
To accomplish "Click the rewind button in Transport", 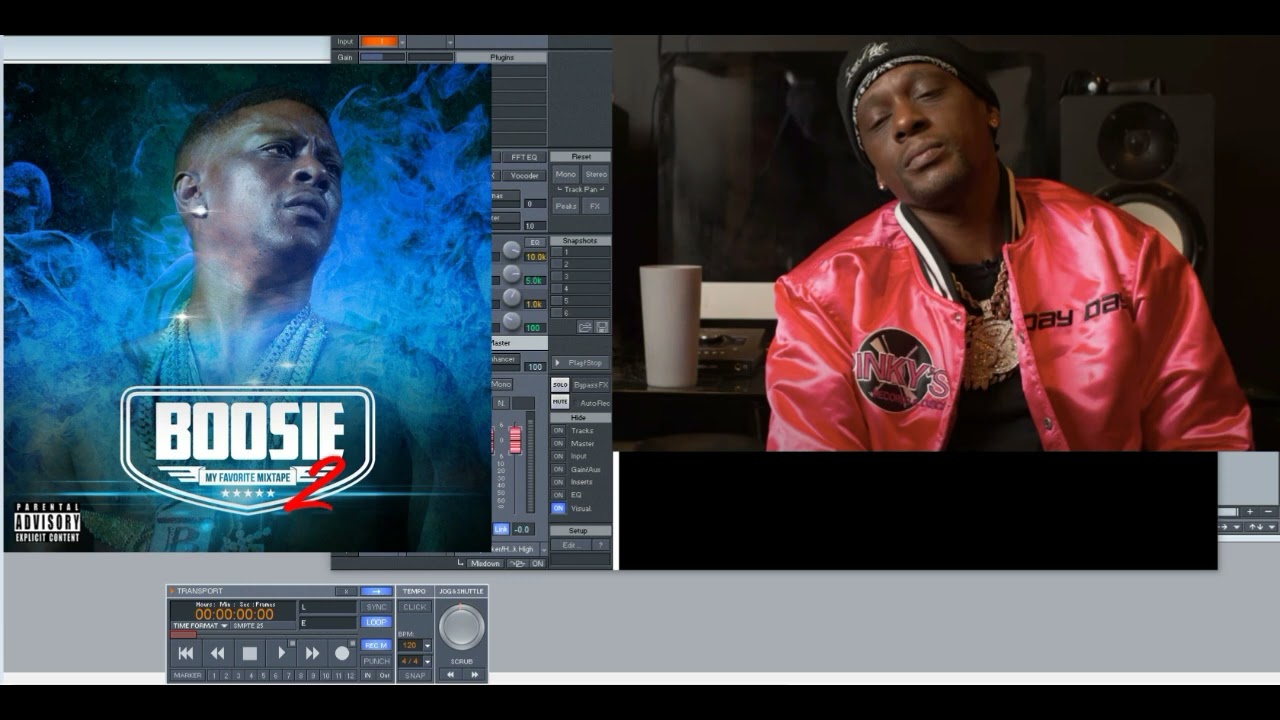I will point(217,653).
